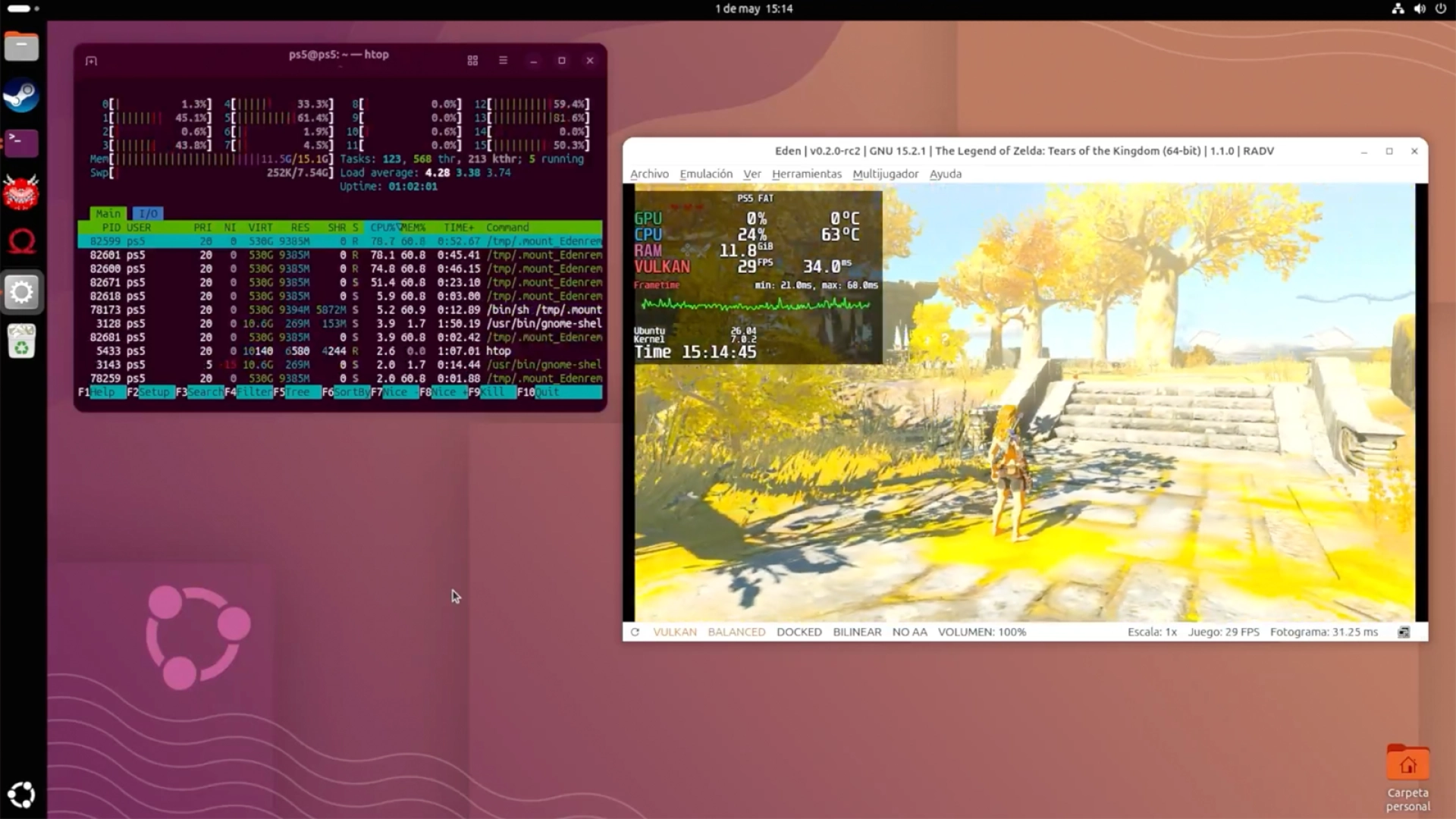Click the network icon in the top bar
This screenshot has width=1456, height=819.
pyautogui.click(x=1398, y=9)
